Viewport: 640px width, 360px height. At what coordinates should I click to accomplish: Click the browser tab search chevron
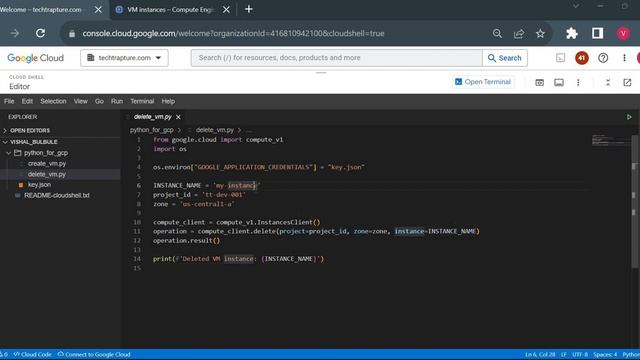(x=576, y=6)
